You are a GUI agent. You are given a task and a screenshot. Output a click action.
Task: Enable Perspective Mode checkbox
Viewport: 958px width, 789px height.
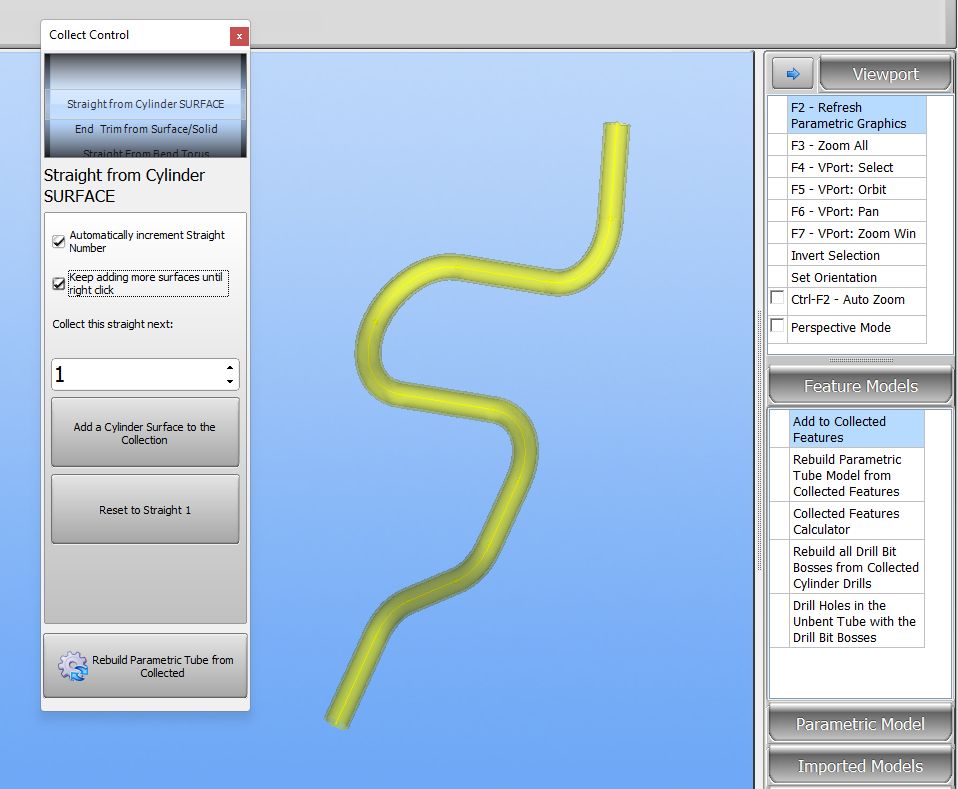click(777, 326)
